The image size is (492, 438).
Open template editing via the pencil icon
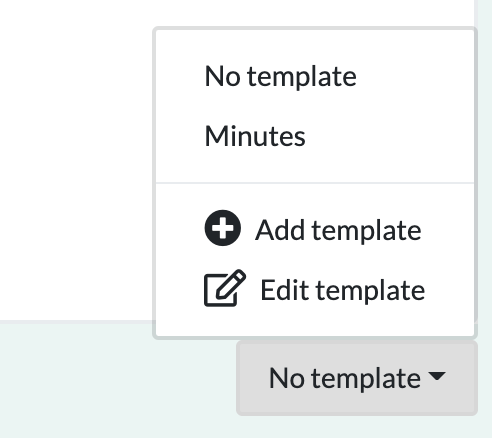pyautogui.click(x=225, y=288)
